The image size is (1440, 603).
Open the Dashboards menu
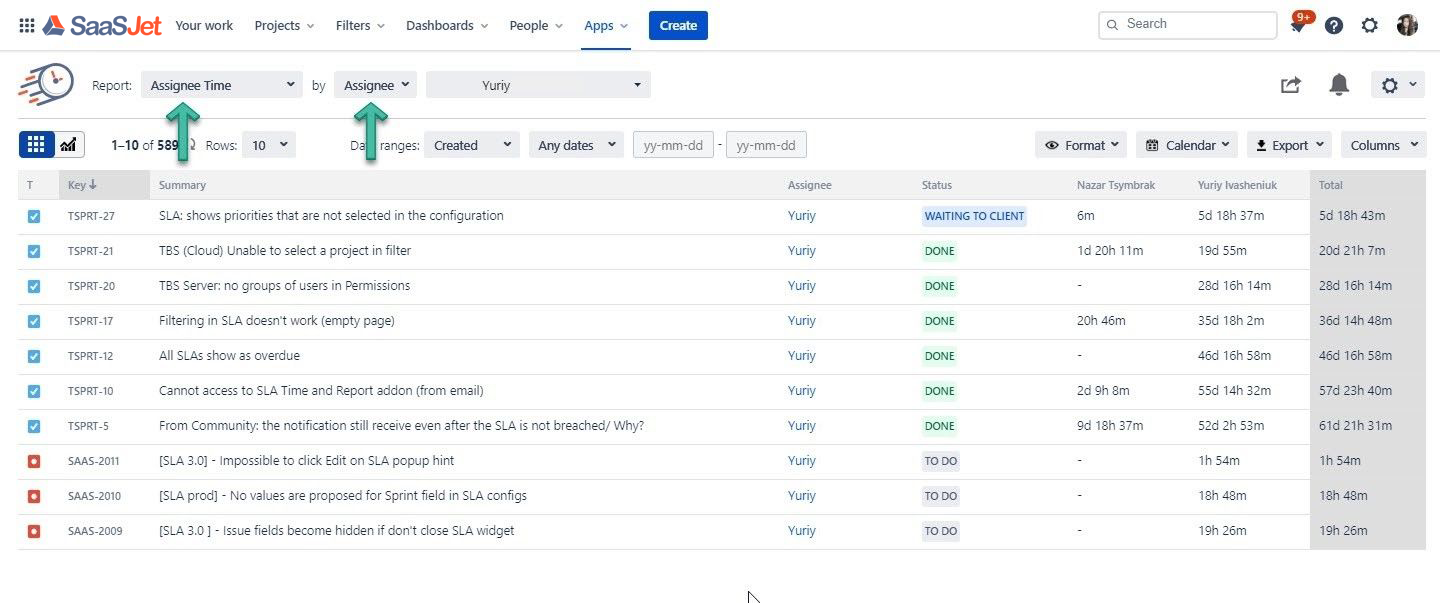pos(447,25)
